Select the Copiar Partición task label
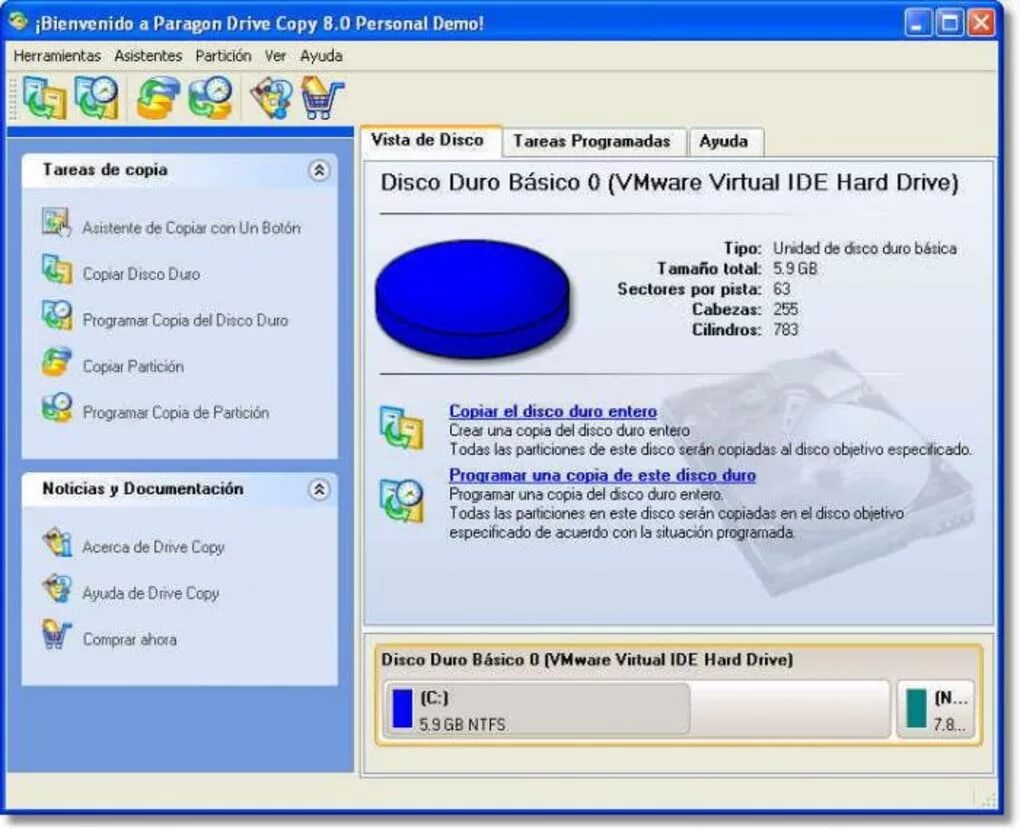This screenshot has height=831, width=1020. pos(133,366)
